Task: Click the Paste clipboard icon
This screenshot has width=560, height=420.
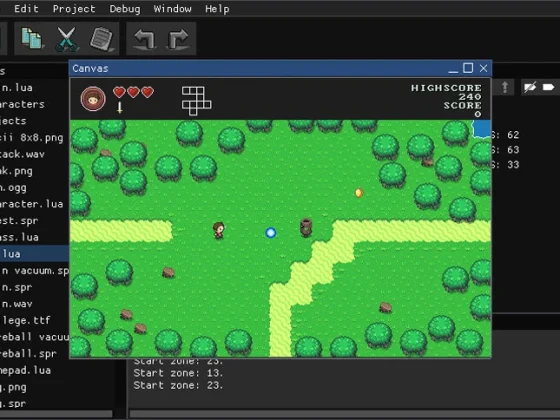Action: [101, 39]
